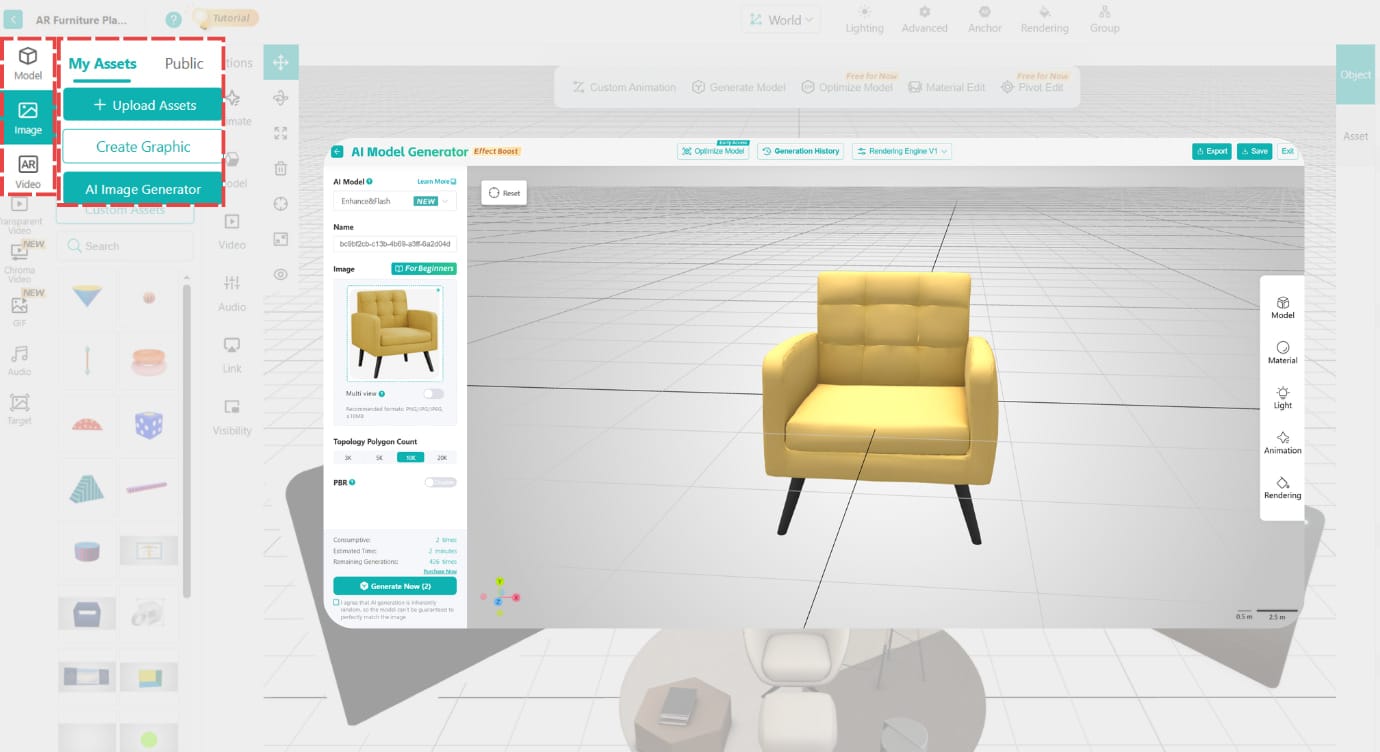
Task: Switch to the Public assets tab
Action: pos(184,63)
